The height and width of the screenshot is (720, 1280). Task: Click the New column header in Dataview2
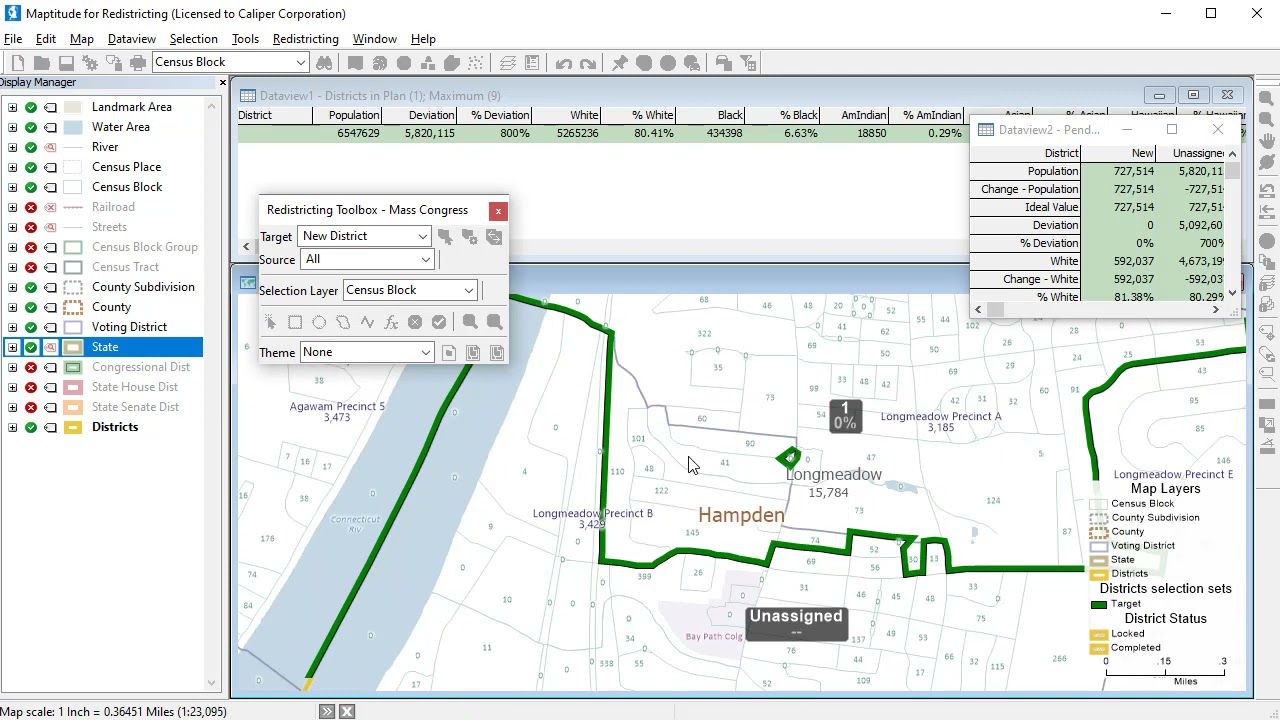pos(1118,153)
